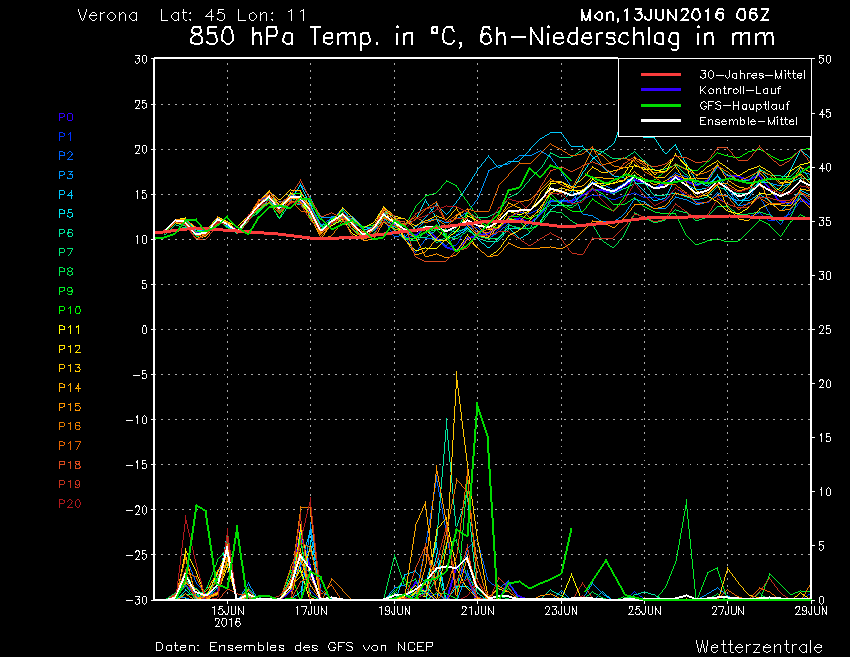Select the -25 temperature axis value
Viewport: 850px width, 657px height.
135,555
